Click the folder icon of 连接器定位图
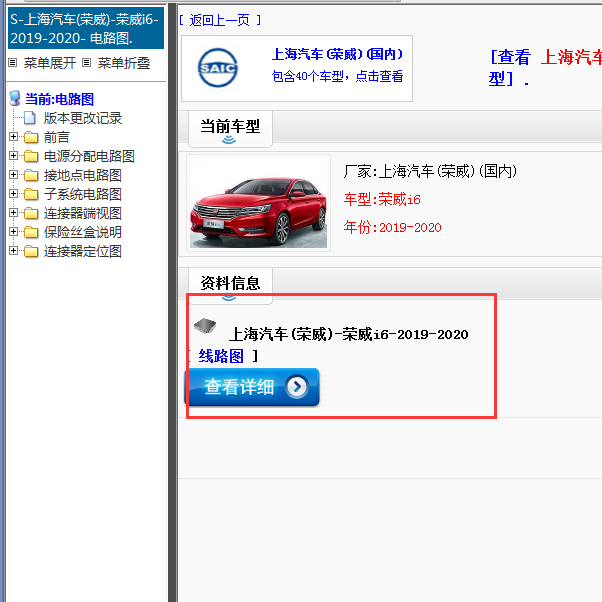Screen dimensions: 602x602 31,251
